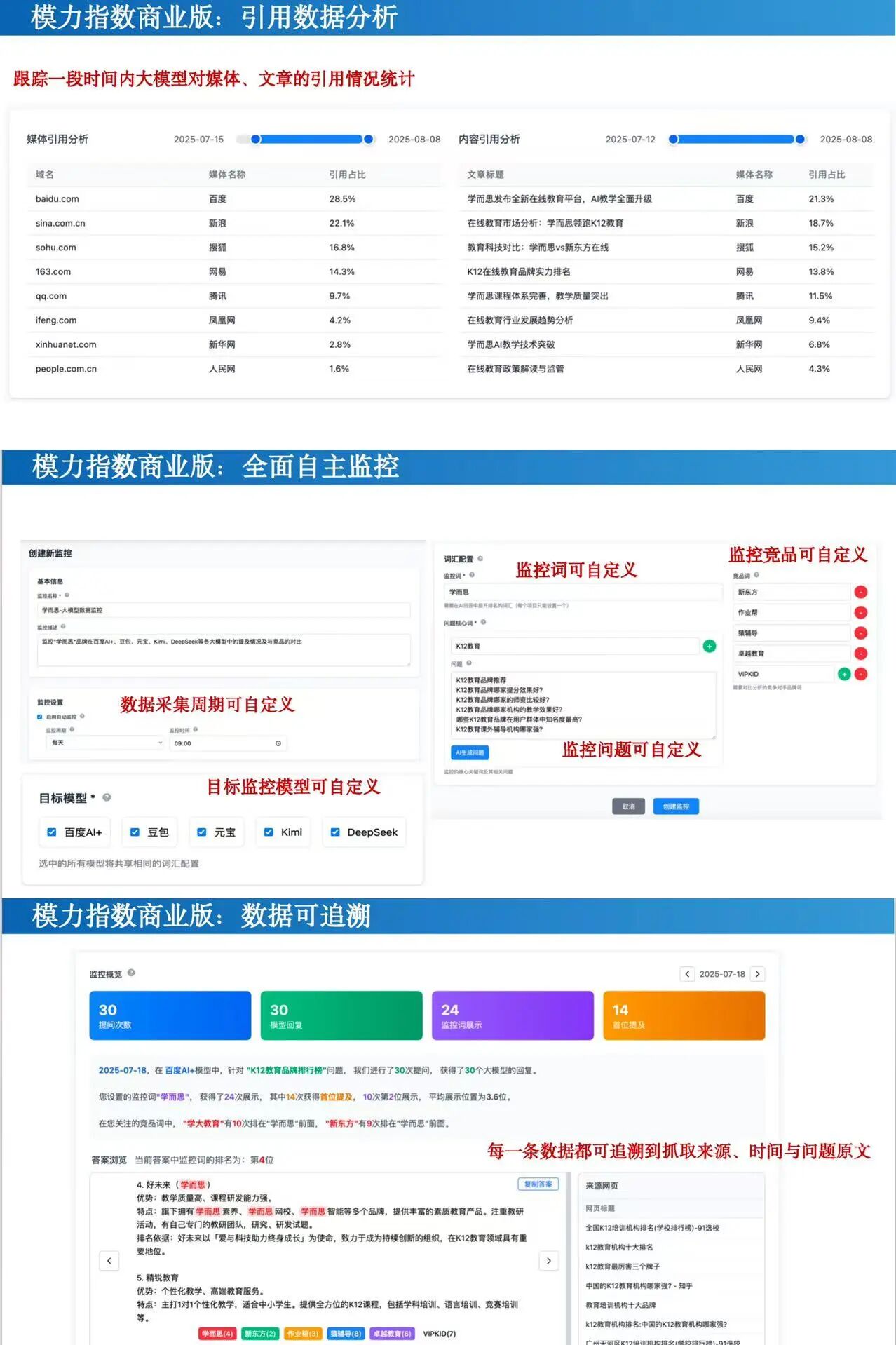
Task: Click baidu.com row in media table
Action: coord(234,199)
